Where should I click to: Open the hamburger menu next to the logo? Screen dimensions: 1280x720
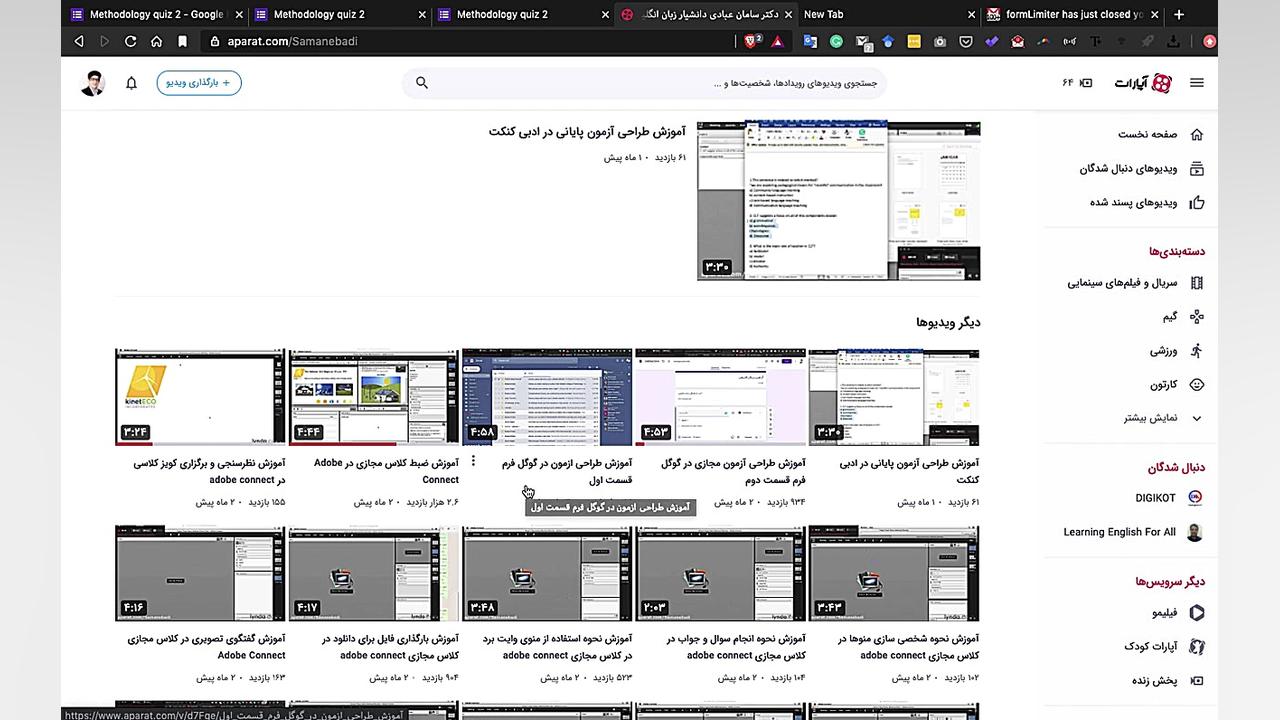coord(1196,83)
